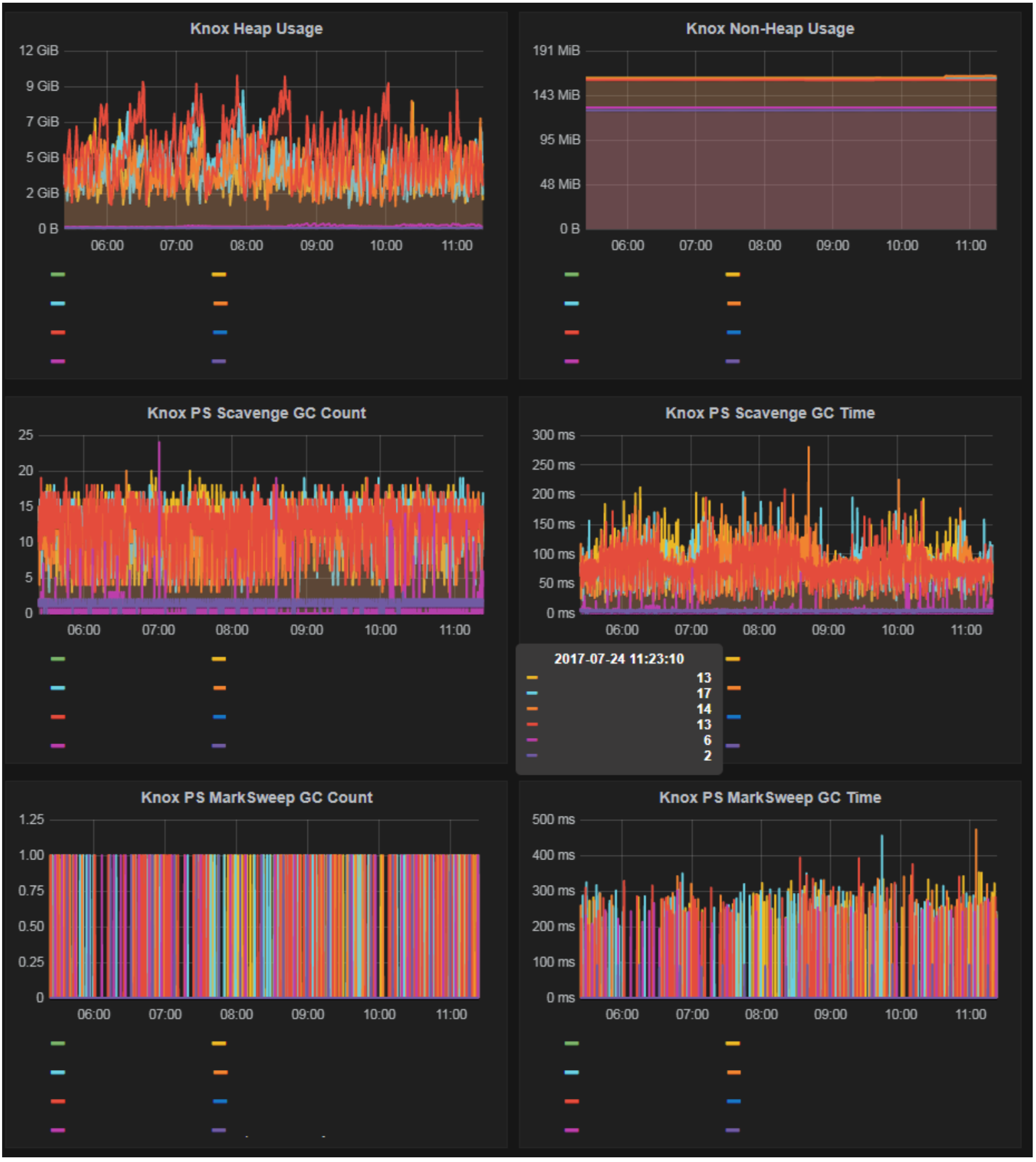Viewport: 1036px width, 1162px height.
Task: Click green legend swatch in Knox Heap Usage
Action: [58, 274]
